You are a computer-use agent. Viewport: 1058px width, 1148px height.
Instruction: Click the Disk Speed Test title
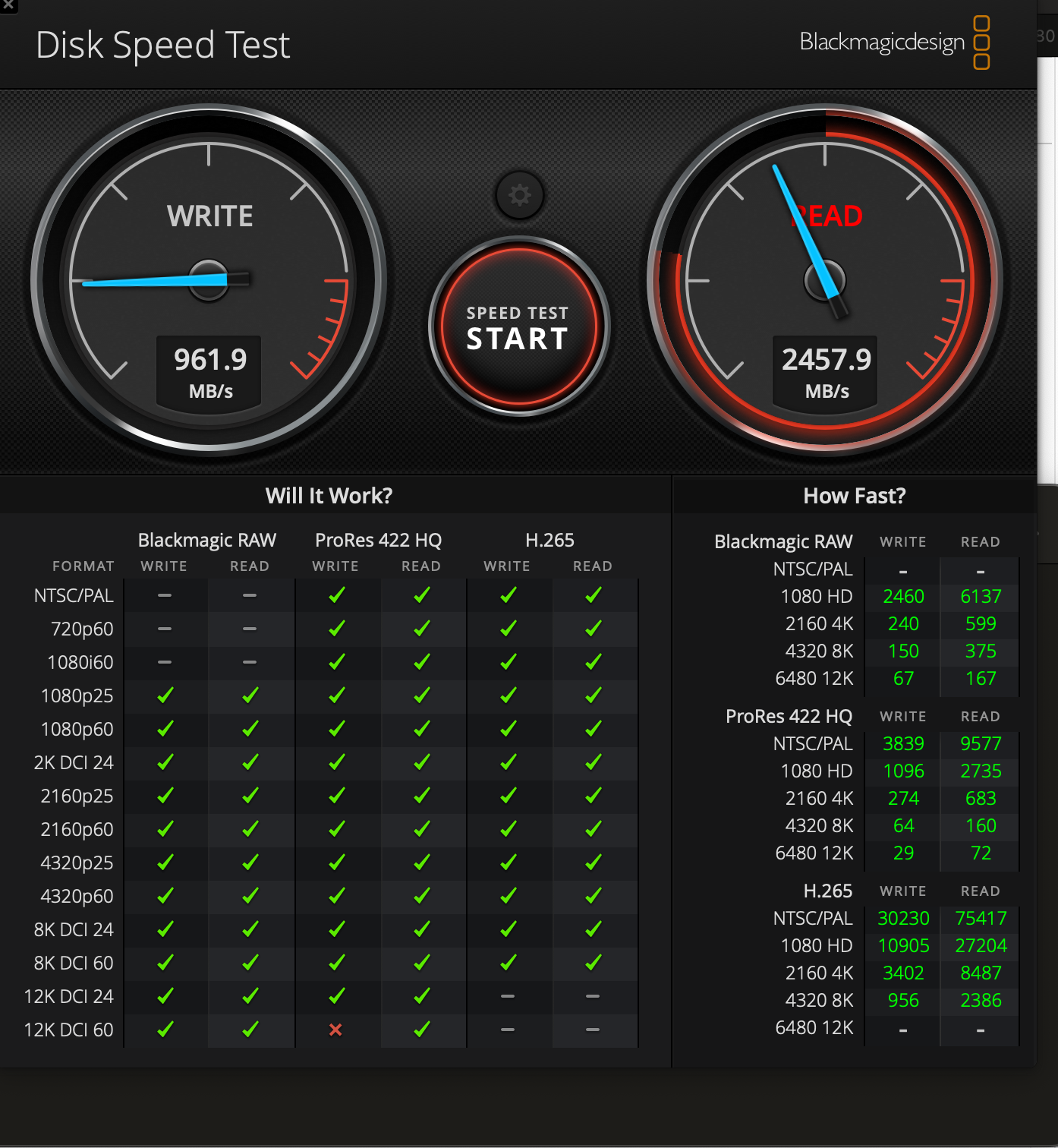coord(162,45)
